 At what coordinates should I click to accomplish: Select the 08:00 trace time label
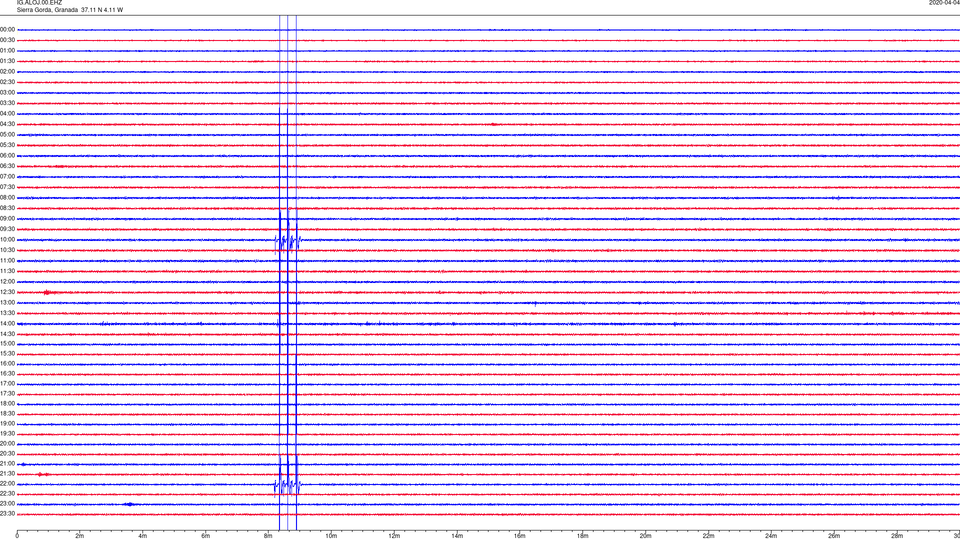[x=7, y=198]
